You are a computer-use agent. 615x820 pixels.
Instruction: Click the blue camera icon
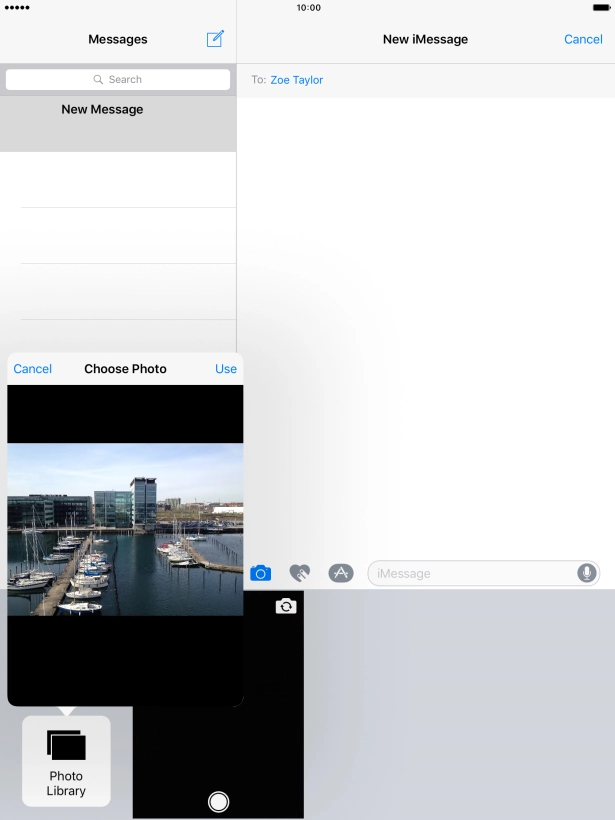(x=260, y=573)
